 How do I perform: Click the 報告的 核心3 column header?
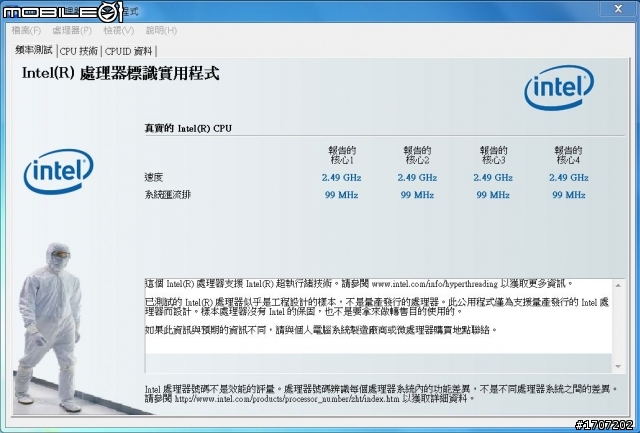click(493, 155)
